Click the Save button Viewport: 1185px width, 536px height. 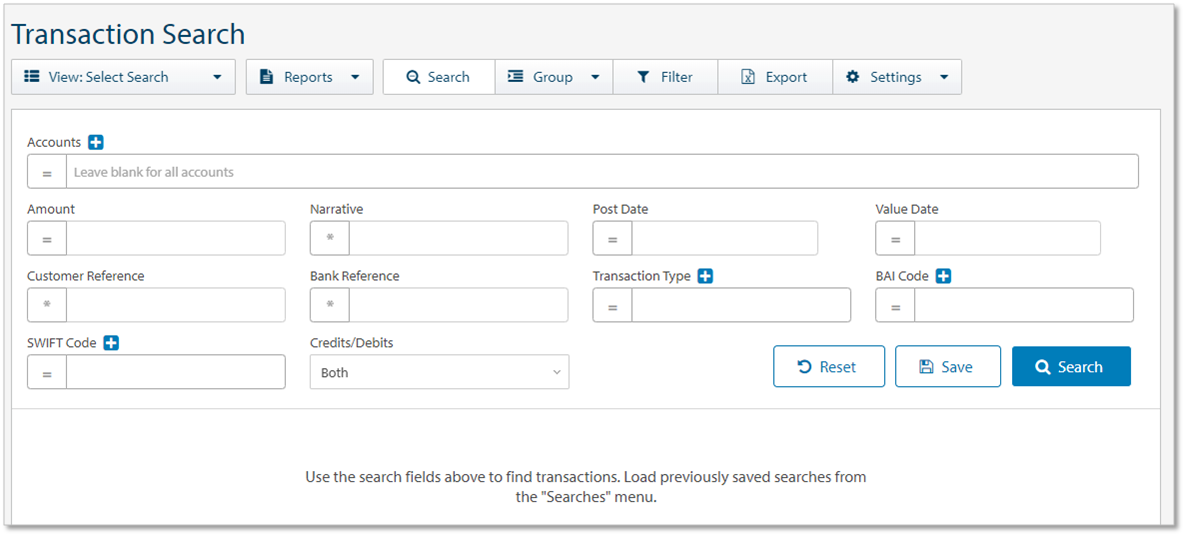[x=946, y=367]
